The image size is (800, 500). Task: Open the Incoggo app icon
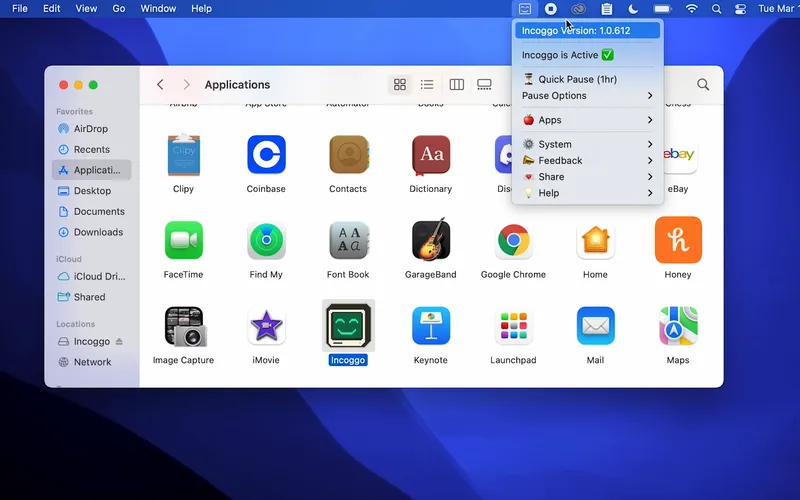click(x=348, y=326)
